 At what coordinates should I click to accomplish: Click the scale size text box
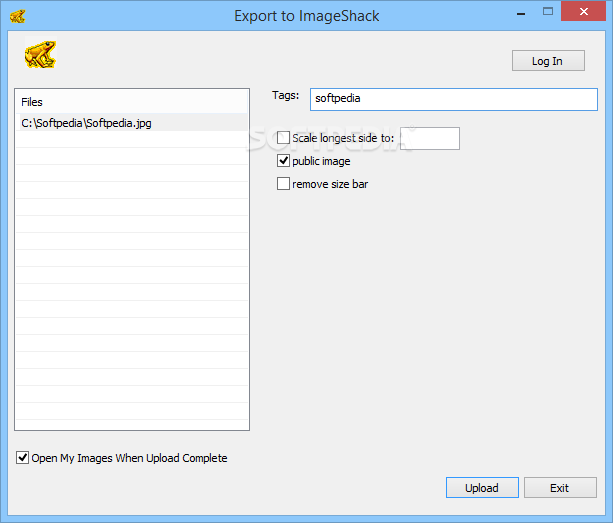(x=430, y=138)
